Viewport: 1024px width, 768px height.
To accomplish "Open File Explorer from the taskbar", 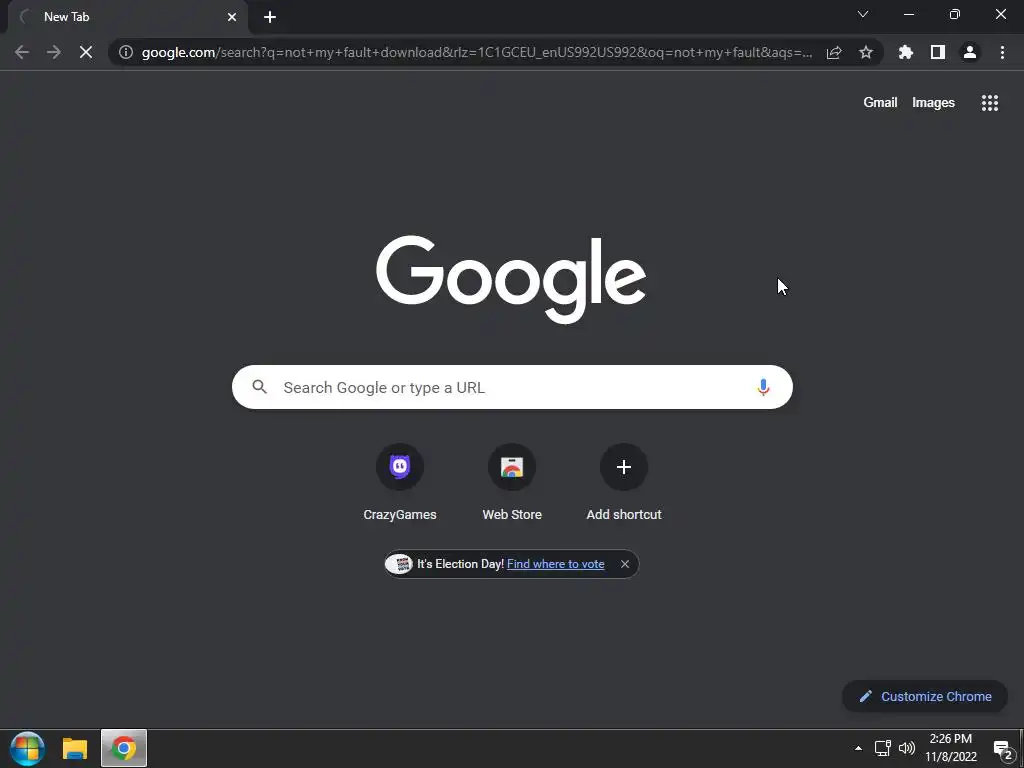I will pyautogui.click(x=75, y=748).
